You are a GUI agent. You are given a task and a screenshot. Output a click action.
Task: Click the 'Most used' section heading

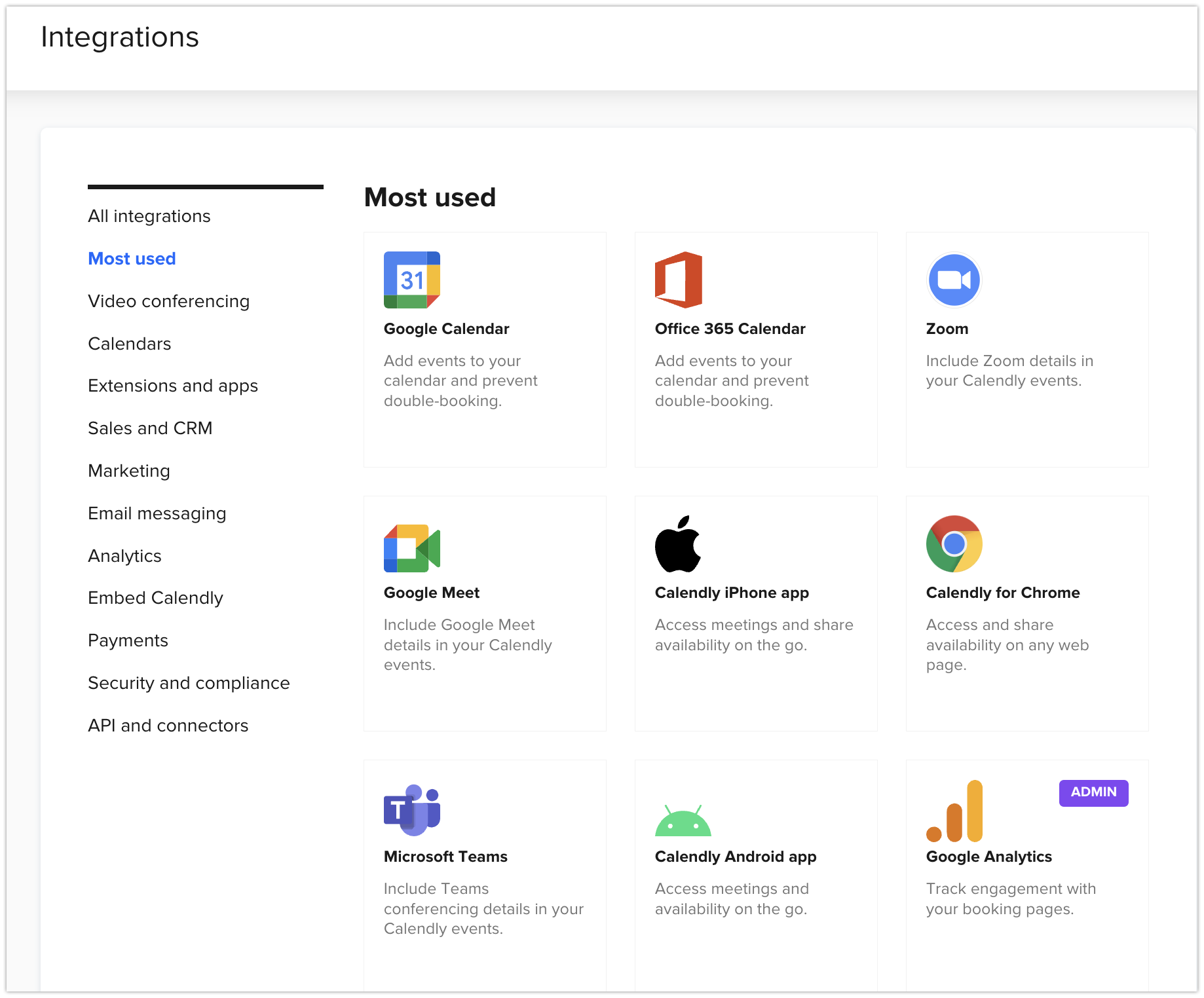tap(430, 197)
